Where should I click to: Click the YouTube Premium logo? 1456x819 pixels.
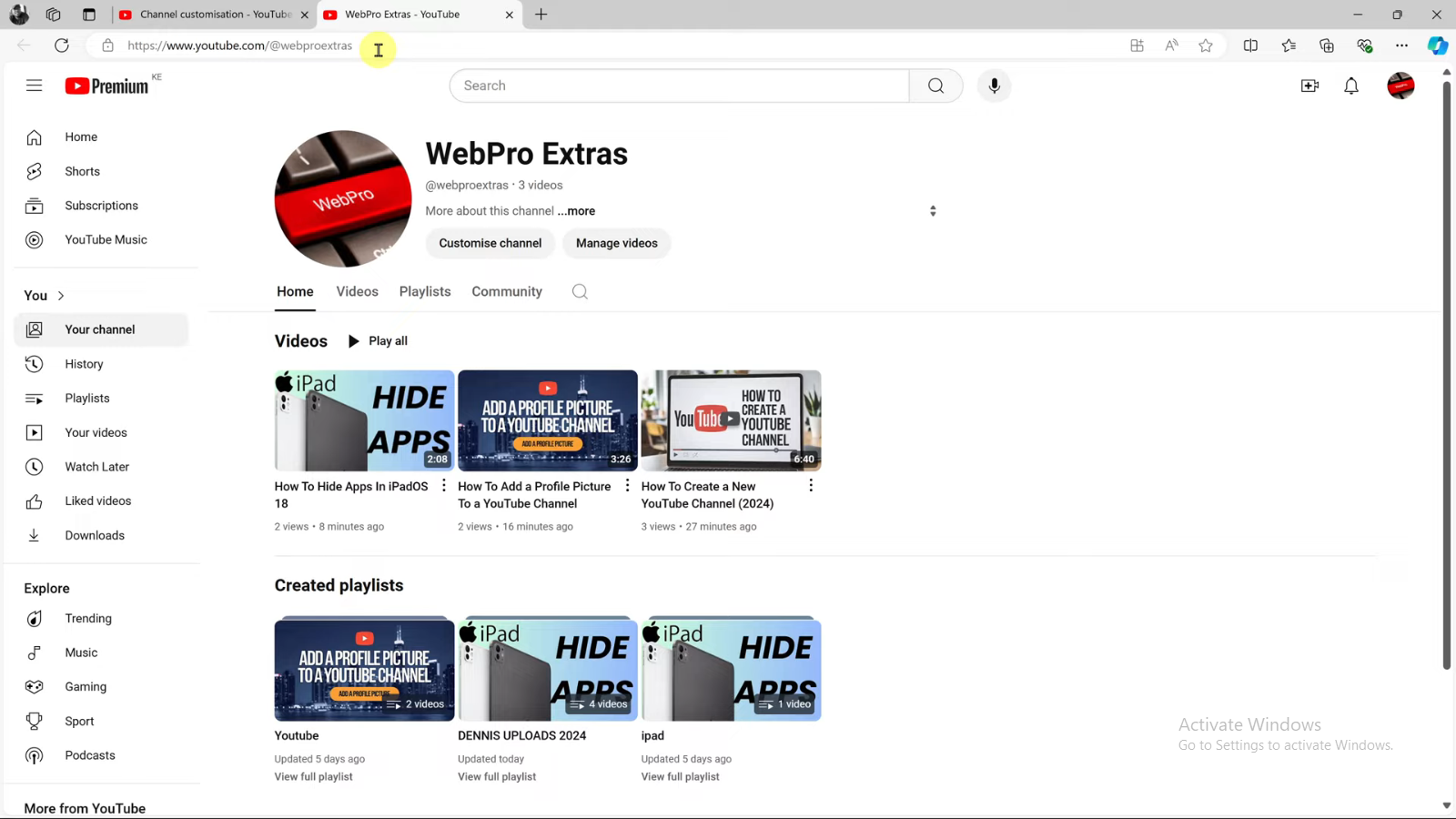(106, 86)
